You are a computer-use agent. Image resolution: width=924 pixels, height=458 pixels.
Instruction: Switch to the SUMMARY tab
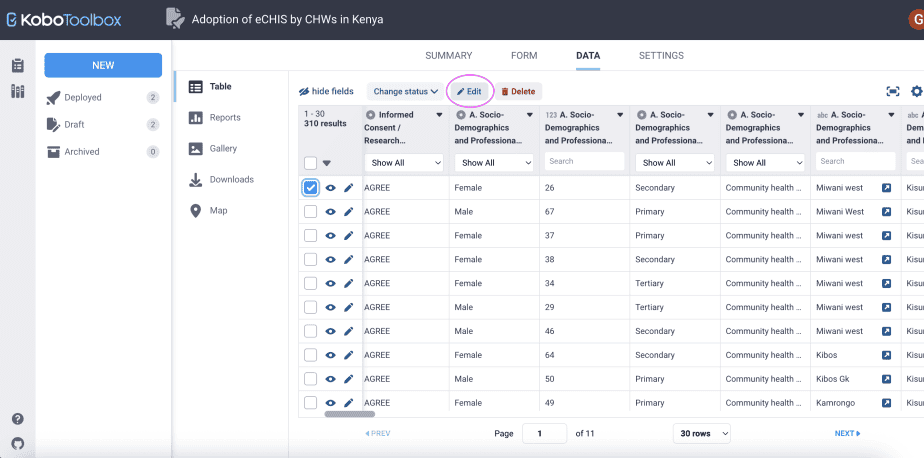click(448, 55)
